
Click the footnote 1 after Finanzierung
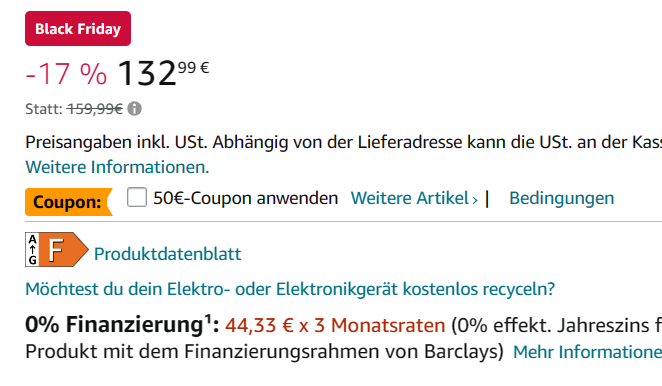(208, 319)
